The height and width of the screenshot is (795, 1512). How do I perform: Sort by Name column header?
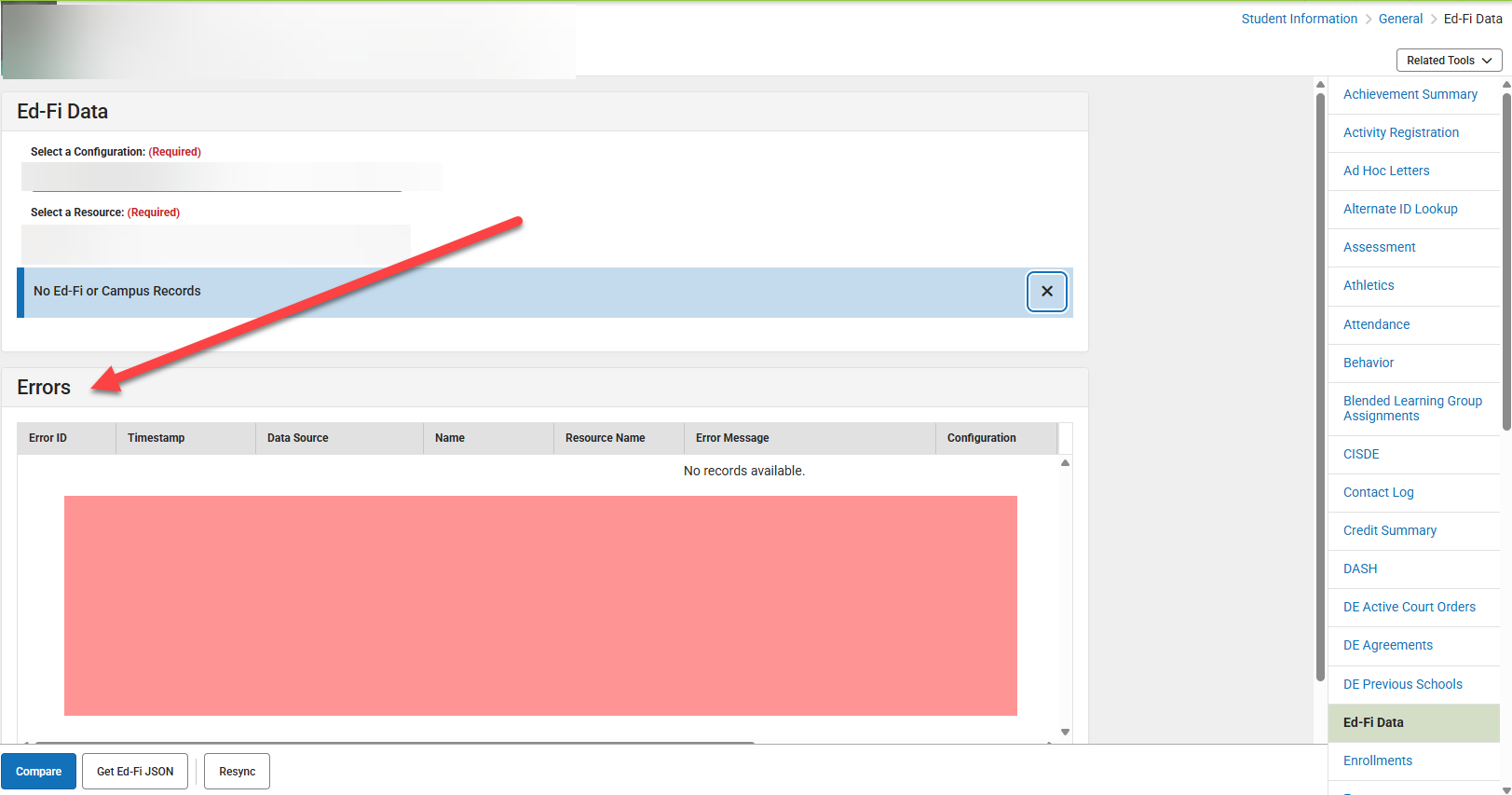click(488, 438)
